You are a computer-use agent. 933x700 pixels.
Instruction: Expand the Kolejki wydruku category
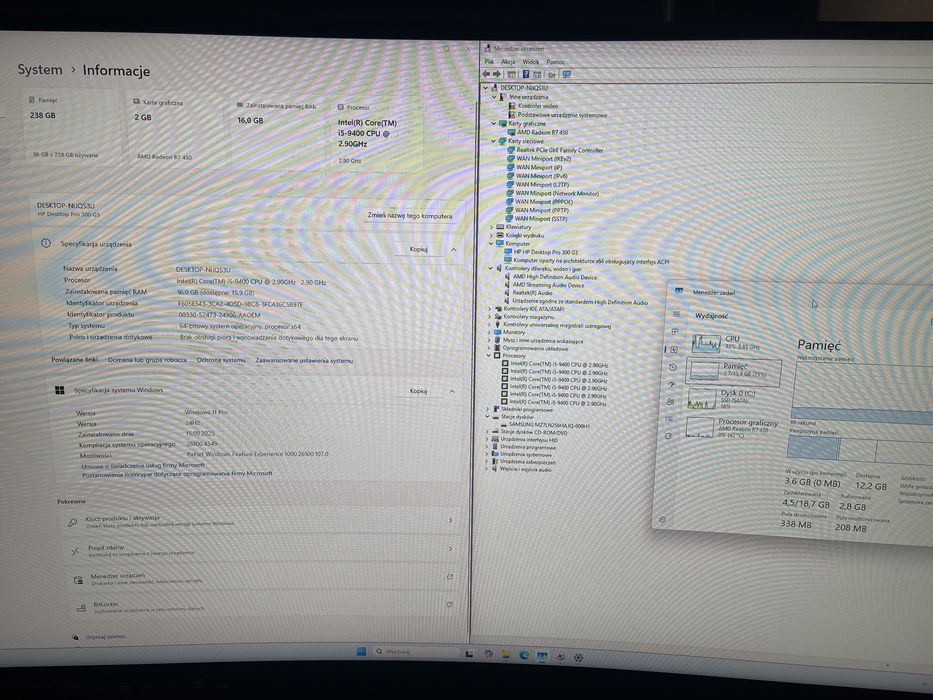(491, 235)
